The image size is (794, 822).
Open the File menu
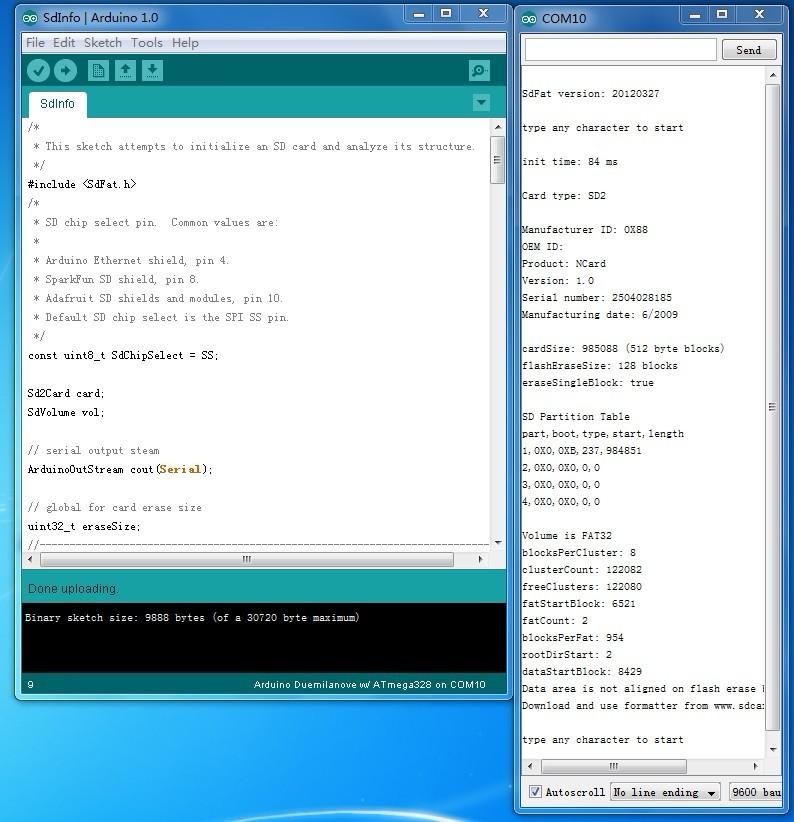tap(35, 42)
